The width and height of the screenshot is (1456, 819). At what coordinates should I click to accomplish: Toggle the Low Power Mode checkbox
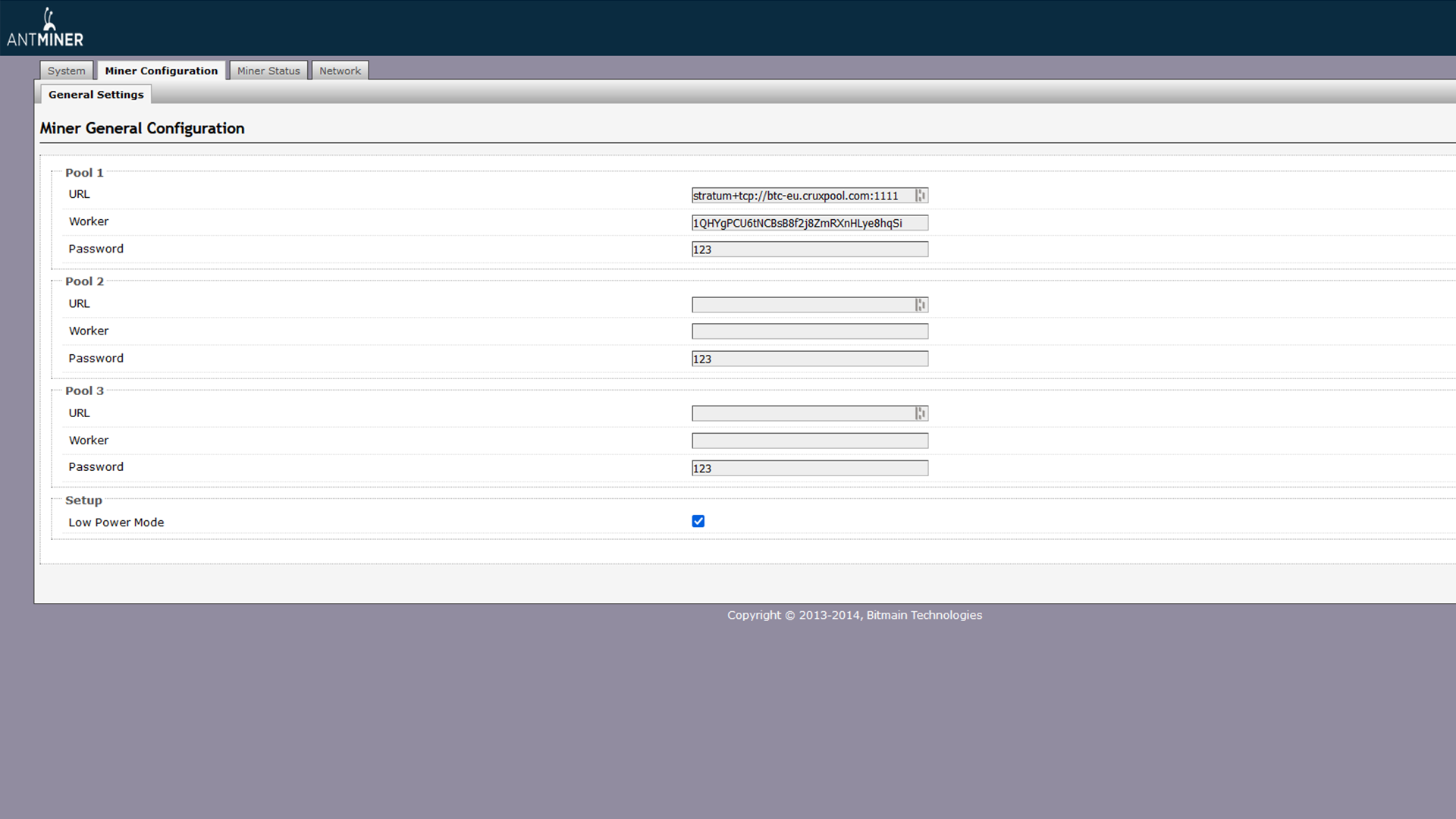click(x=698, y=521)
